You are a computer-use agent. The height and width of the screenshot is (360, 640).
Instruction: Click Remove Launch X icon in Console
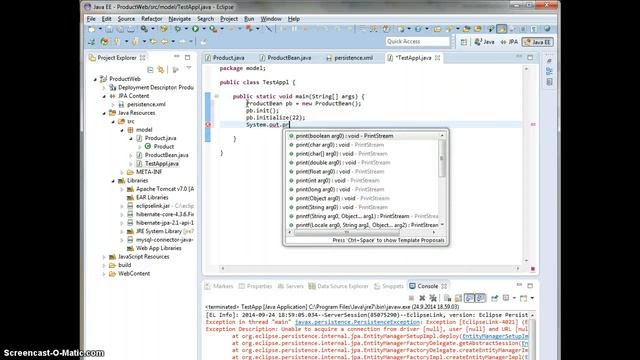coord(422,298)
